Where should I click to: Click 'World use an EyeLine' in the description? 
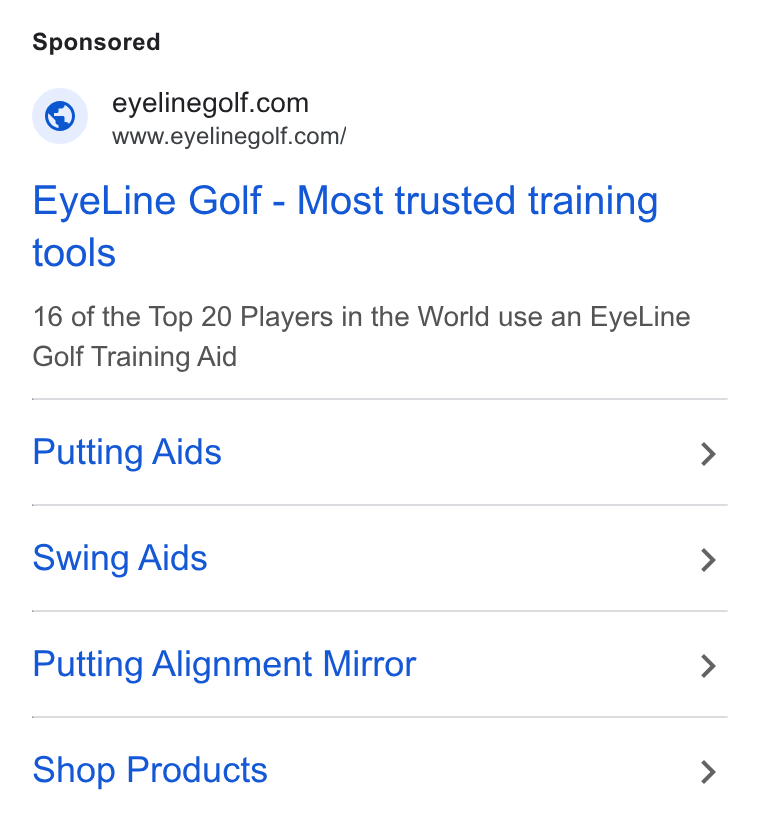click(x=554, y=317)
